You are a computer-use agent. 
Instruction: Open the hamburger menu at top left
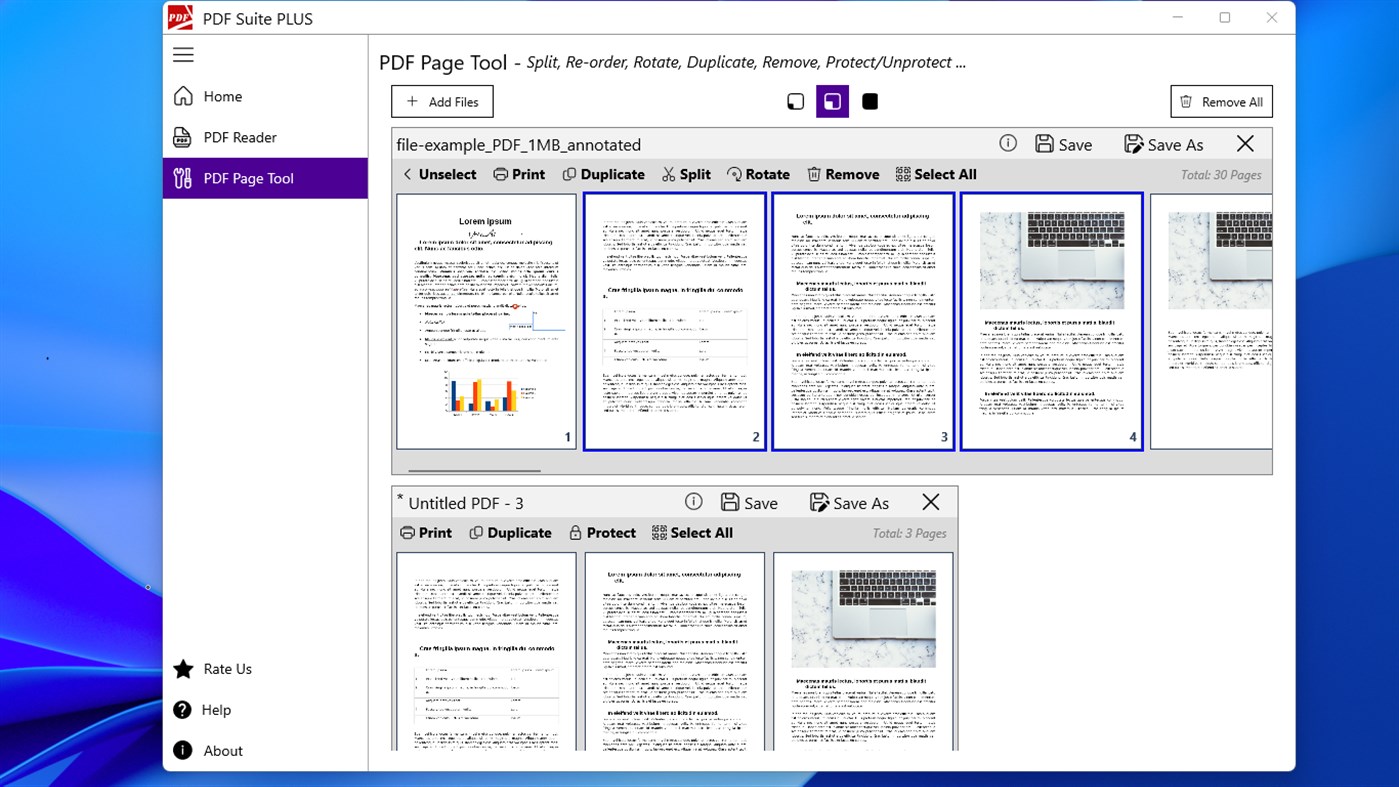click(x=183, y=54)
